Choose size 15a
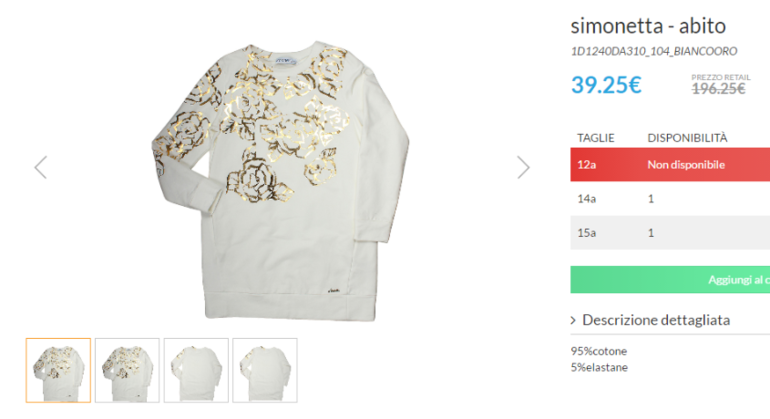The image size is (770, 419). (x=587, y=233)
